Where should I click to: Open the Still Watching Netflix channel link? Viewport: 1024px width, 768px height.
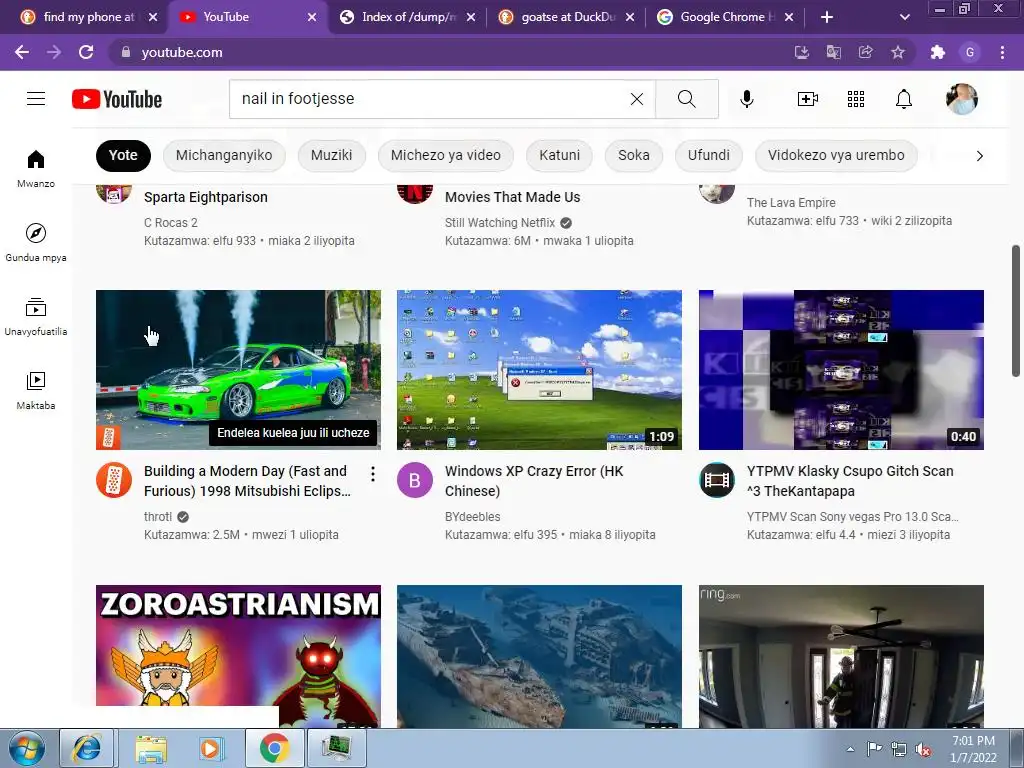coord(500,223)
